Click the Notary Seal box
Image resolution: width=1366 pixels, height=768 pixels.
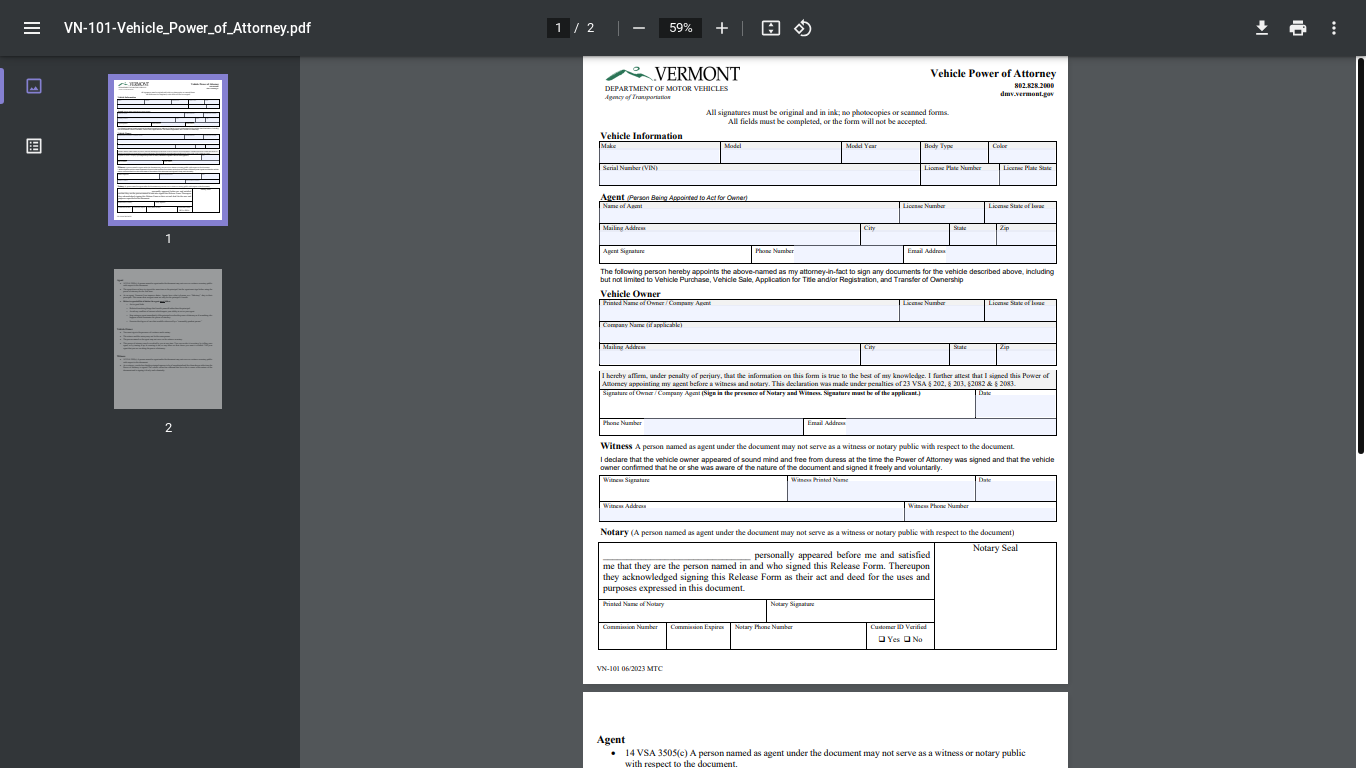(x=995, y=596)
